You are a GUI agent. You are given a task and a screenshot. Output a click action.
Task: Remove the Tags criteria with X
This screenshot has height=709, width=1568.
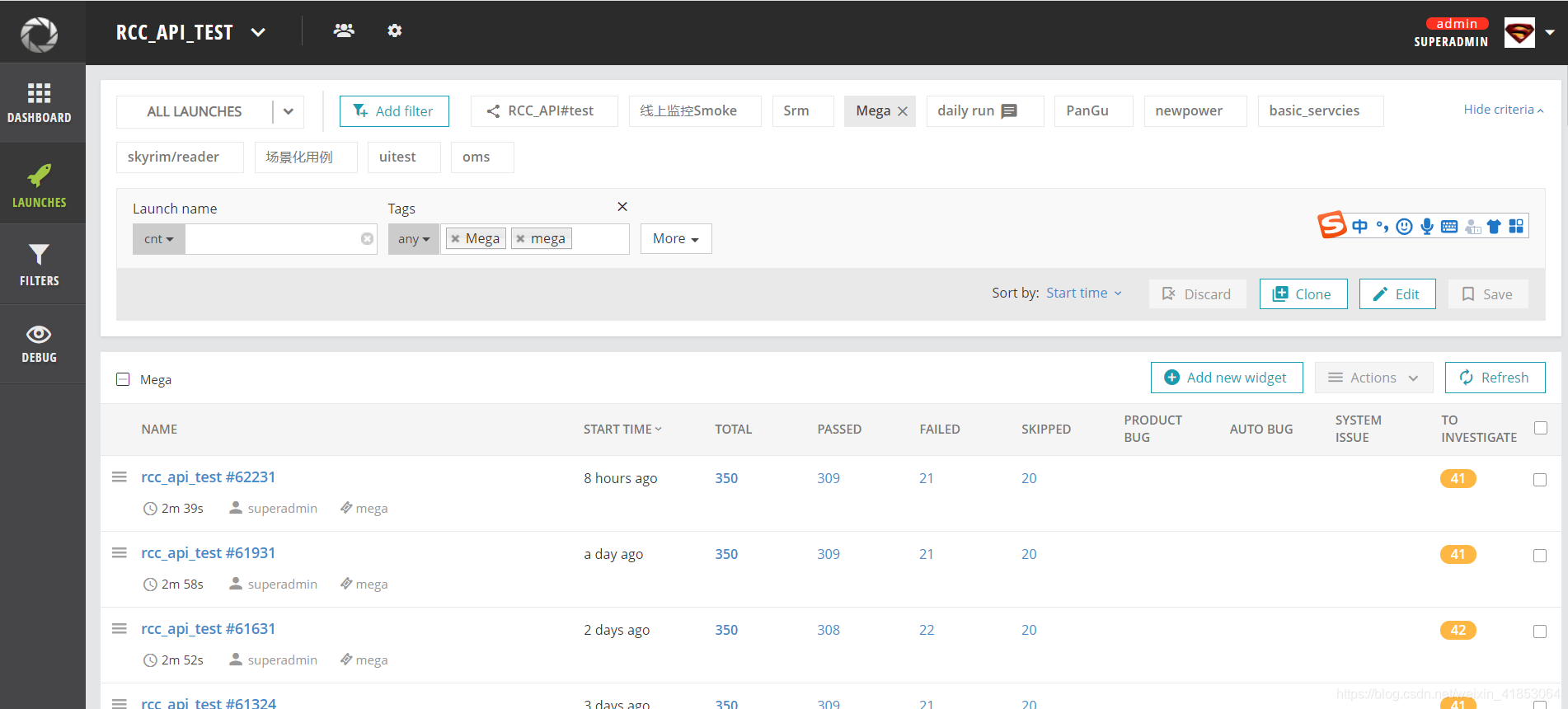(622, 206)
